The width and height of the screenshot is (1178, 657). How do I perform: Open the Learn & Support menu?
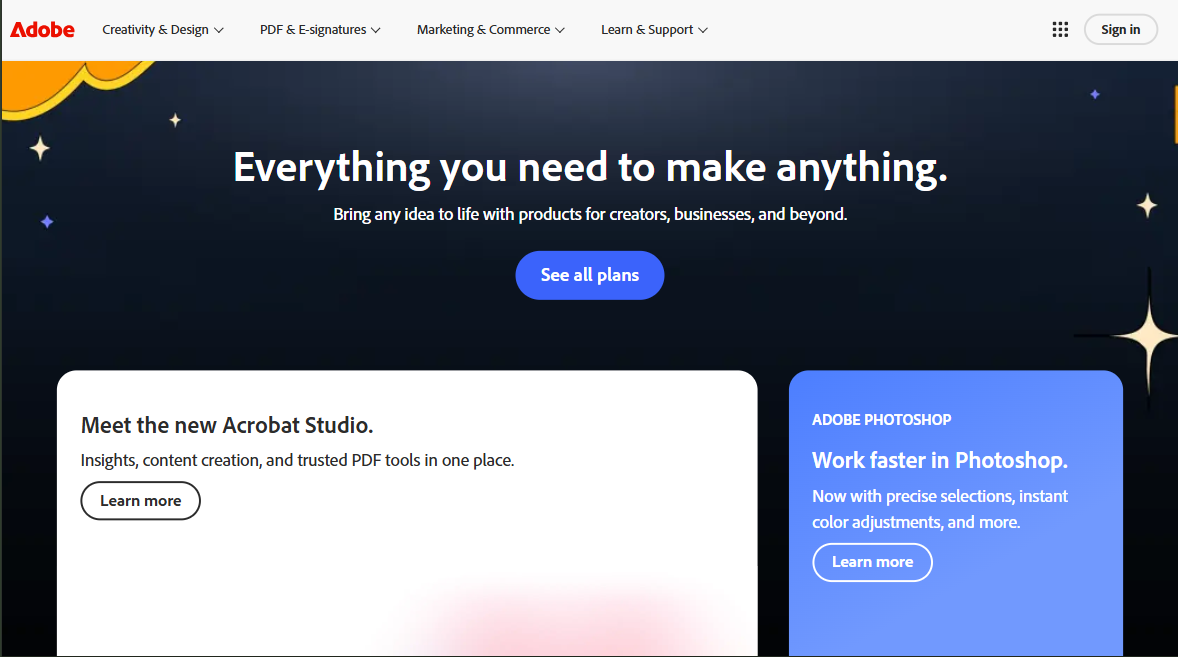pos(654,29)
